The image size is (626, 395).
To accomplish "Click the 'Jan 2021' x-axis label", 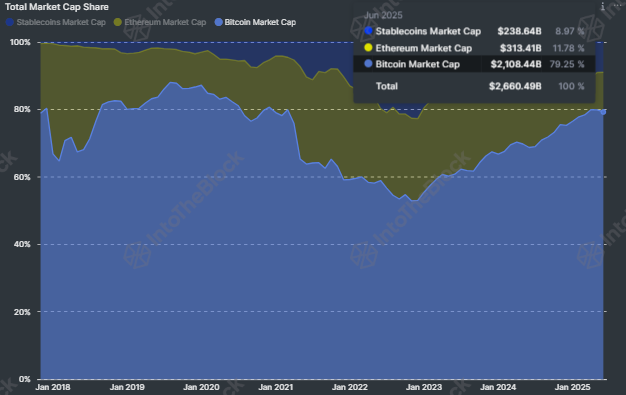I will click(275, 387).
